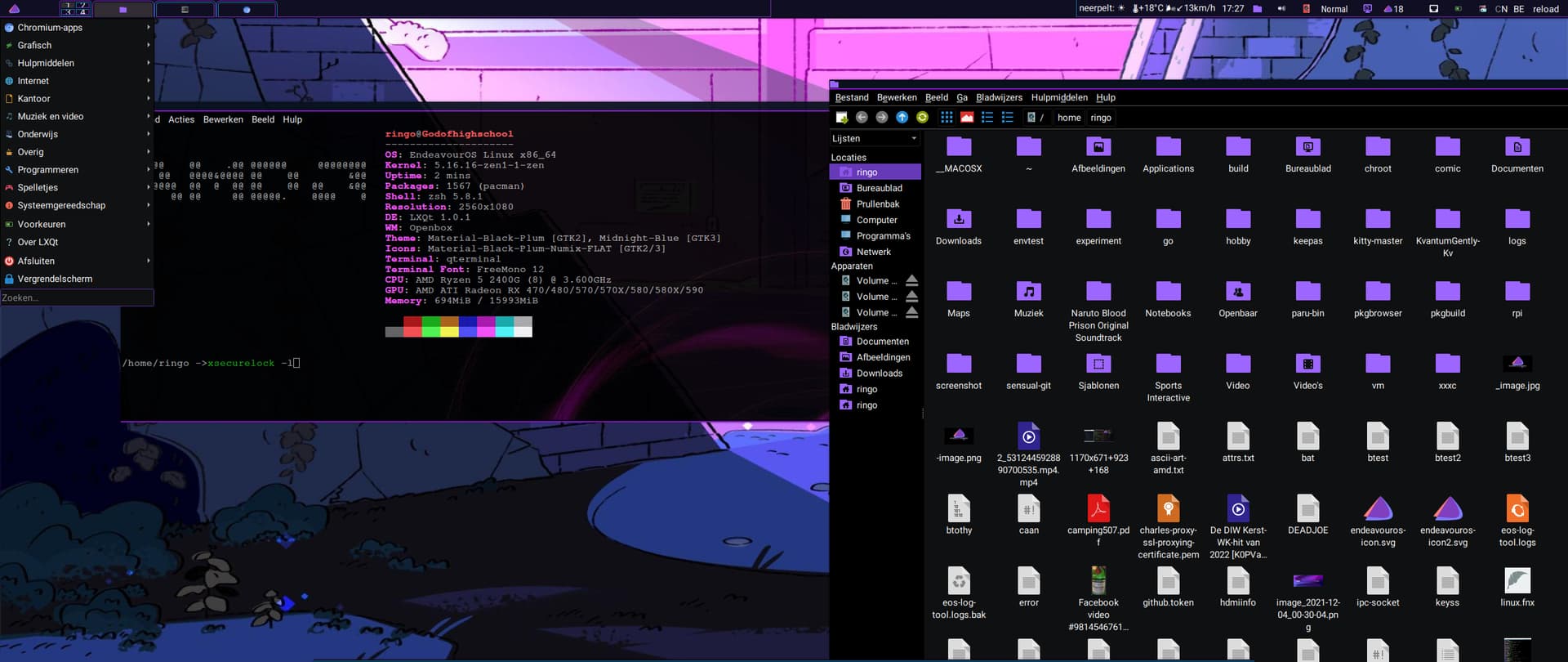Go back with the left arrow toolbar icon

click(x=862, y=118)
